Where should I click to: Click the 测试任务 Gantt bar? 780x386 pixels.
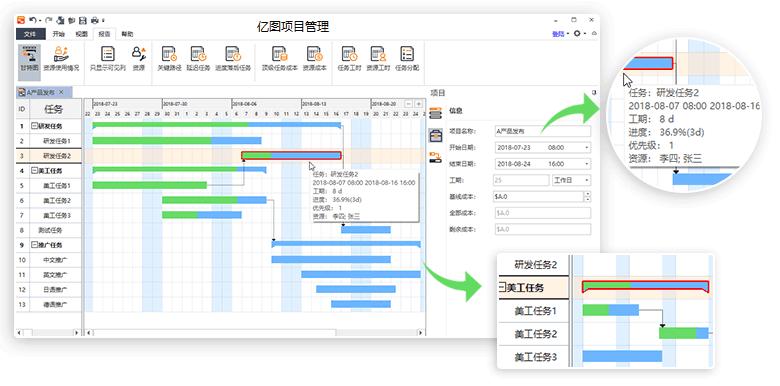pos(366,230)
